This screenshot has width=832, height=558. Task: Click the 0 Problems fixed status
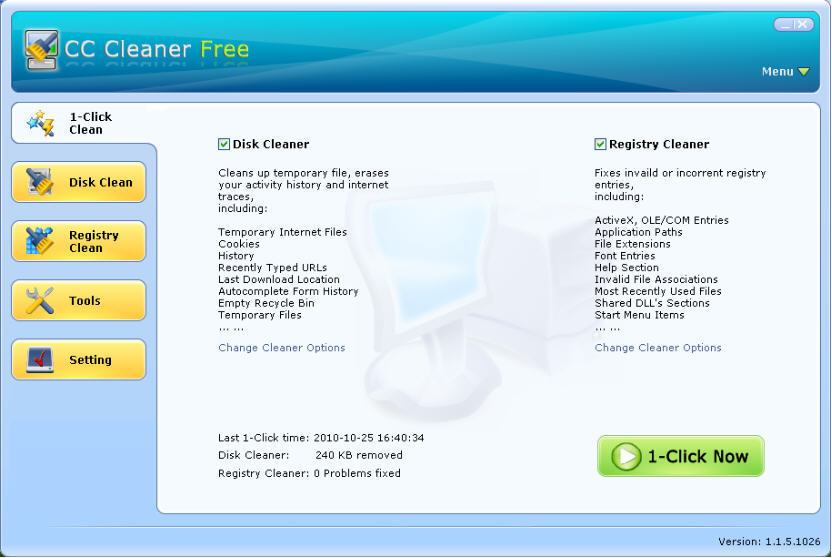[357, 473]
